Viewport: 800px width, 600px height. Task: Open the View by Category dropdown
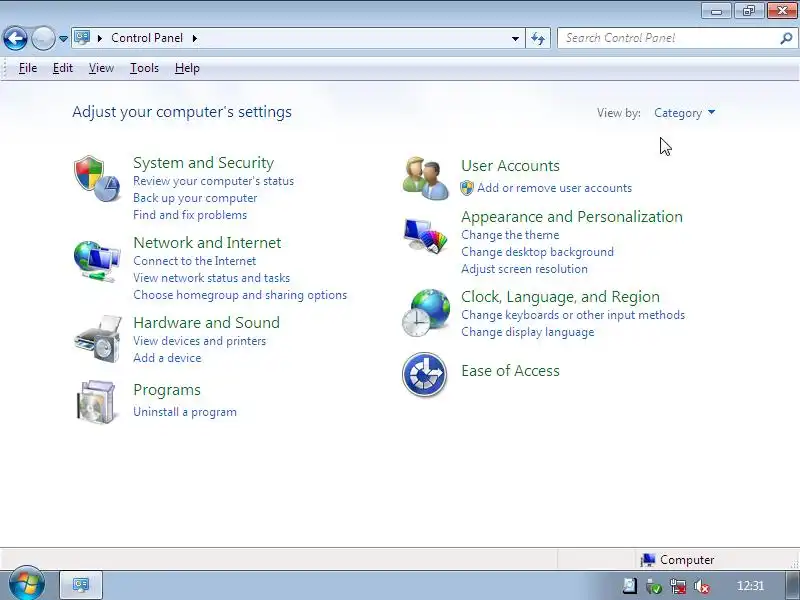(685, 113)
